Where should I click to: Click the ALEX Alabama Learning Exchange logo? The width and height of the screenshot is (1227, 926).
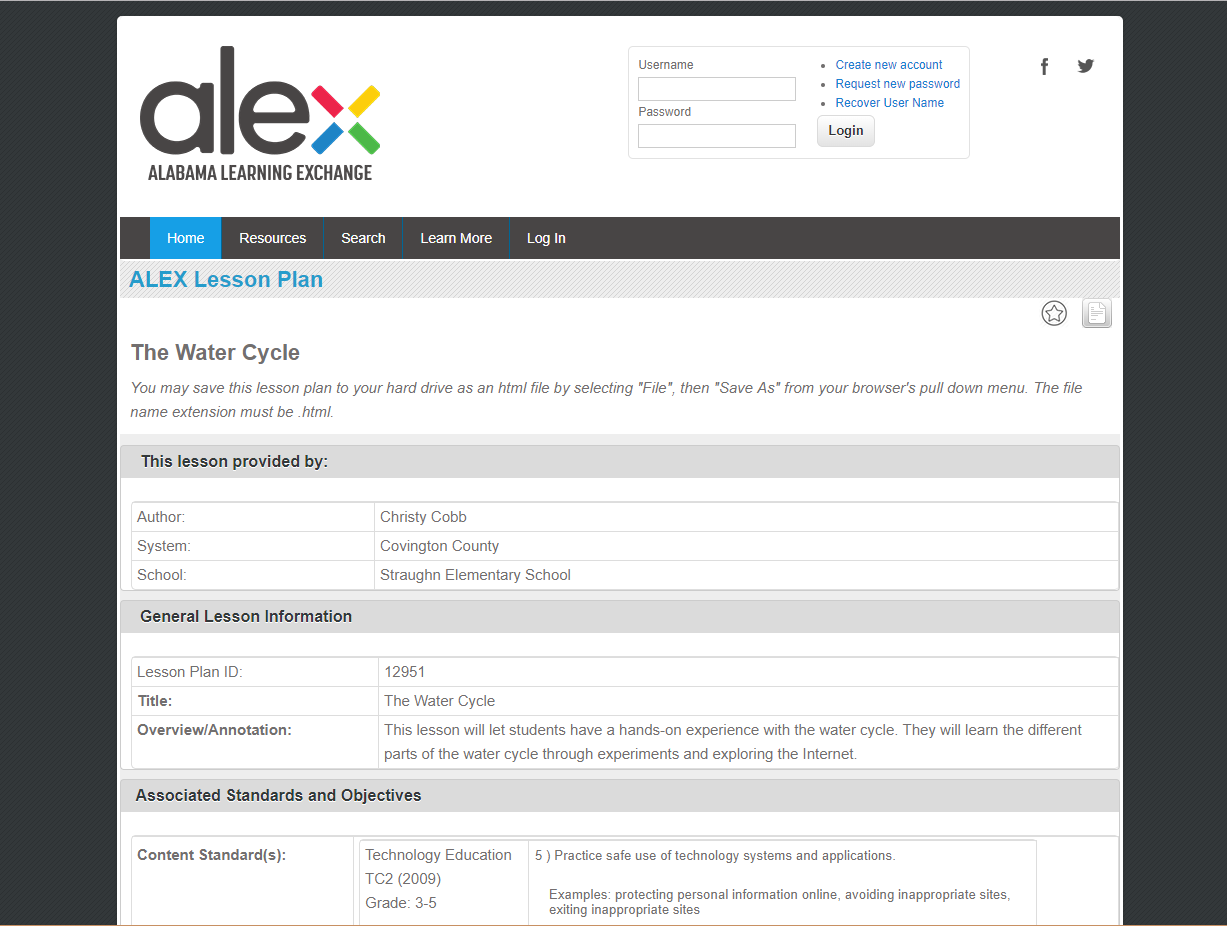pyautogui.click(x=260, y=115)
